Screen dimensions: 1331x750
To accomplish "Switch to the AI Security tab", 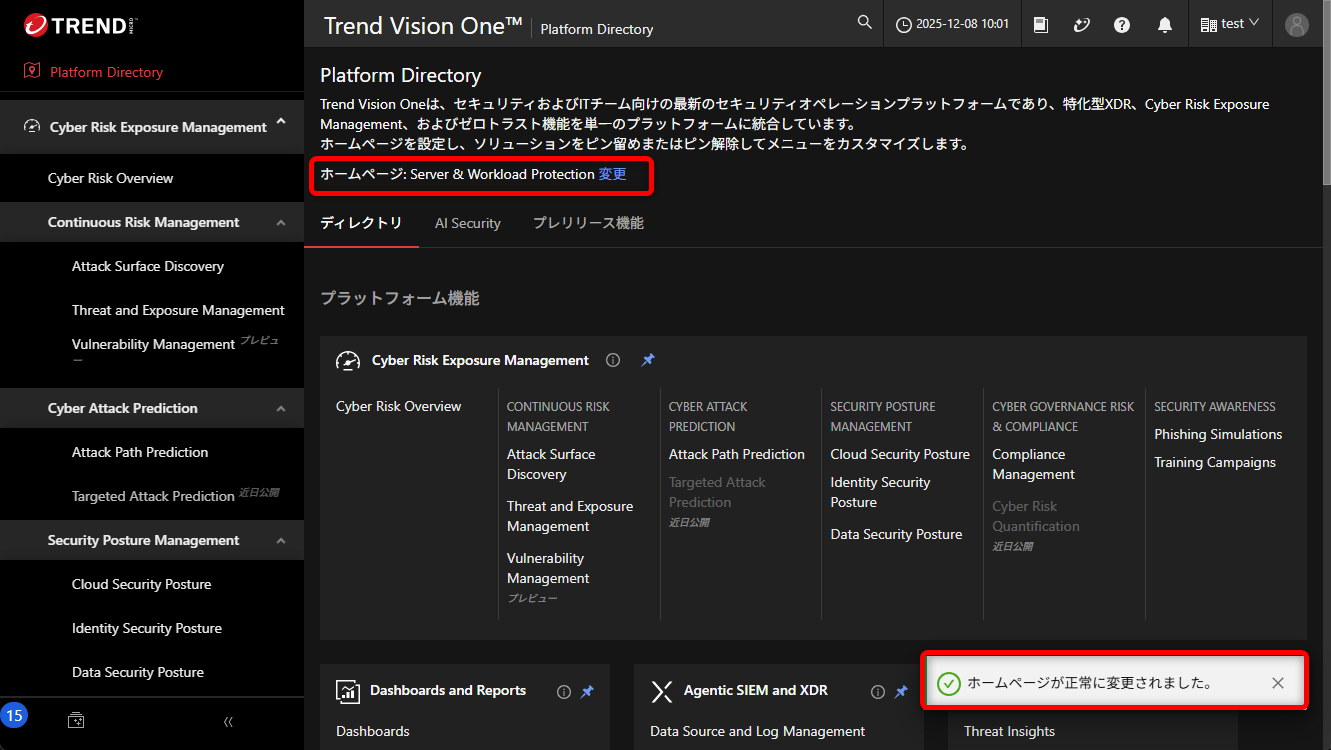I will click(467, 223).
